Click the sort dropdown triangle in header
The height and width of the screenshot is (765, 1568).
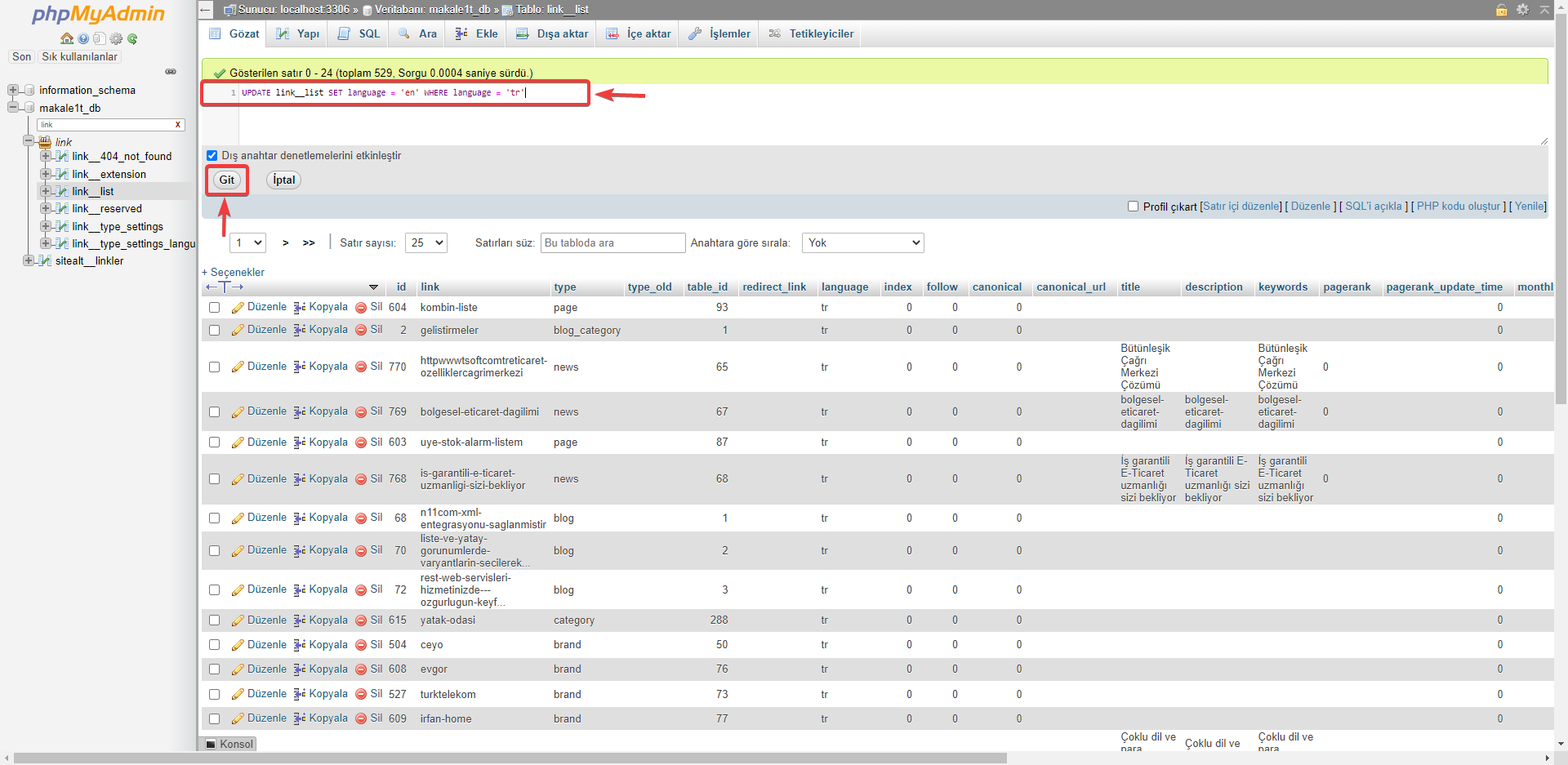[x=373, y=287]
